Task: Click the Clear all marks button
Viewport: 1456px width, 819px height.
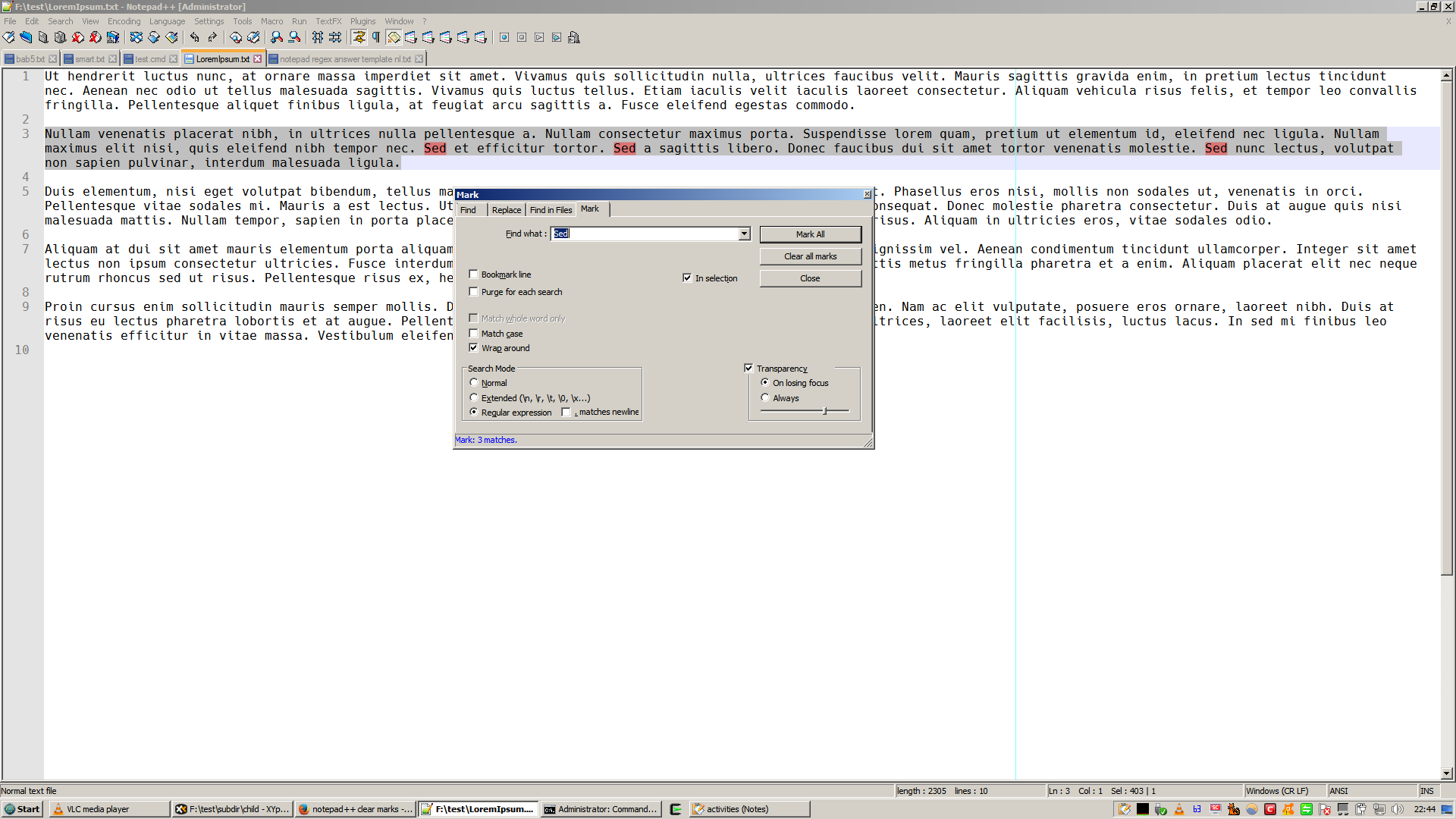Action: pyautogui.click(x=810, y=256)
